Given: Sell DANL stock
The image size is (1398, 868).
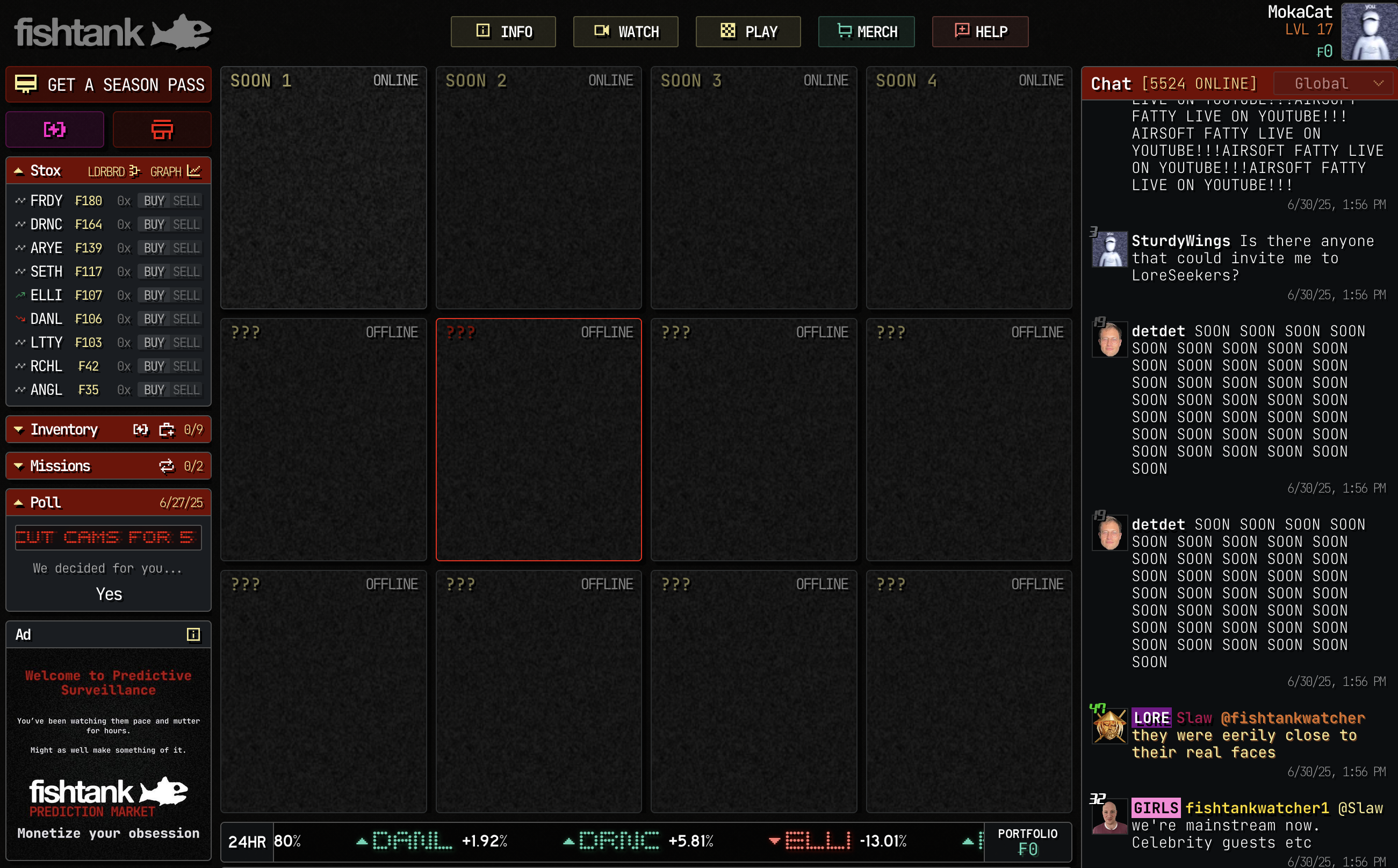Looking at the screenshot, I should 186,319.
